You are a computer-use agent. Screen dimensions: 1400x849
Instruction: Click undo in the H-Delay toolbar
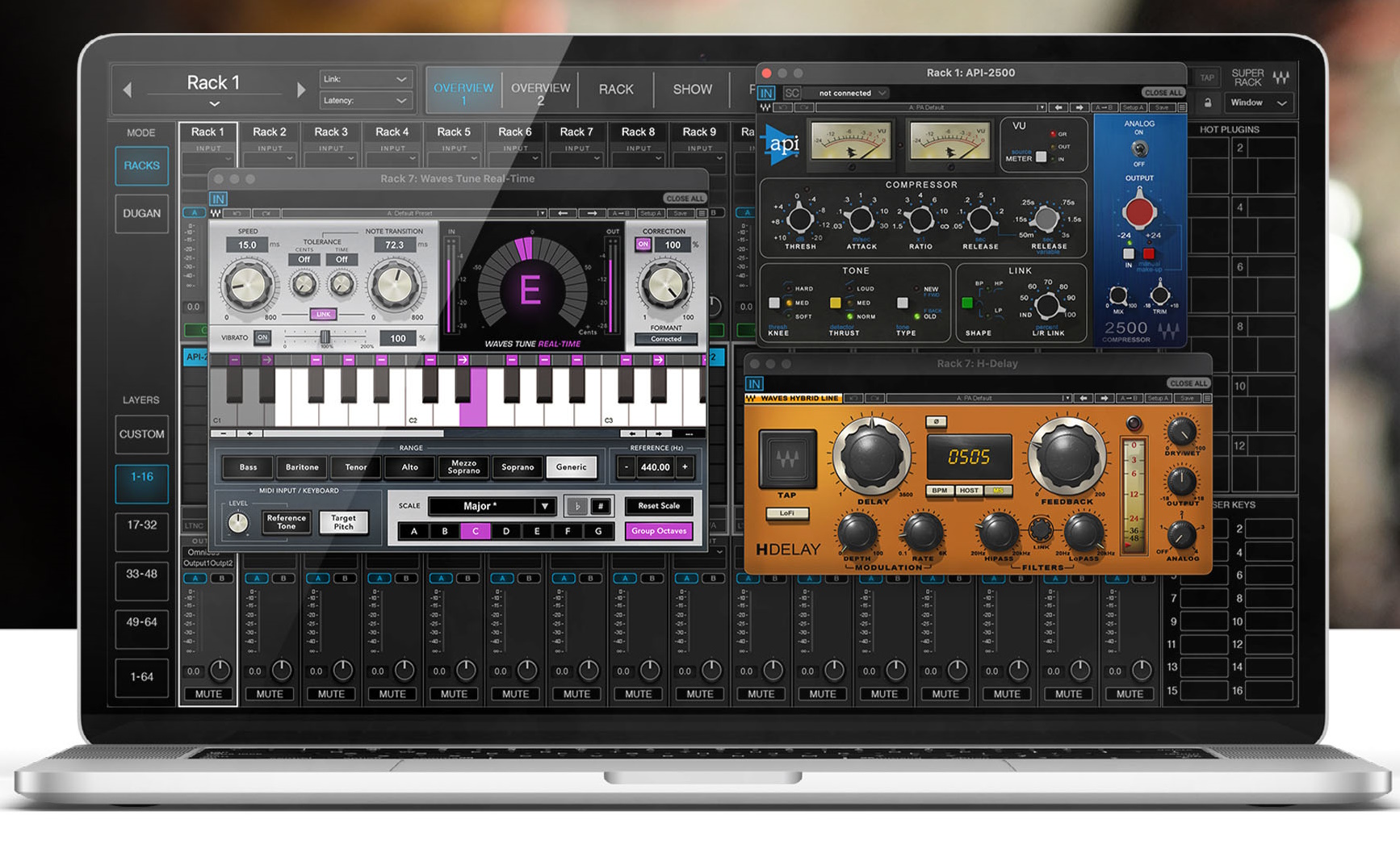coord(853,398)
